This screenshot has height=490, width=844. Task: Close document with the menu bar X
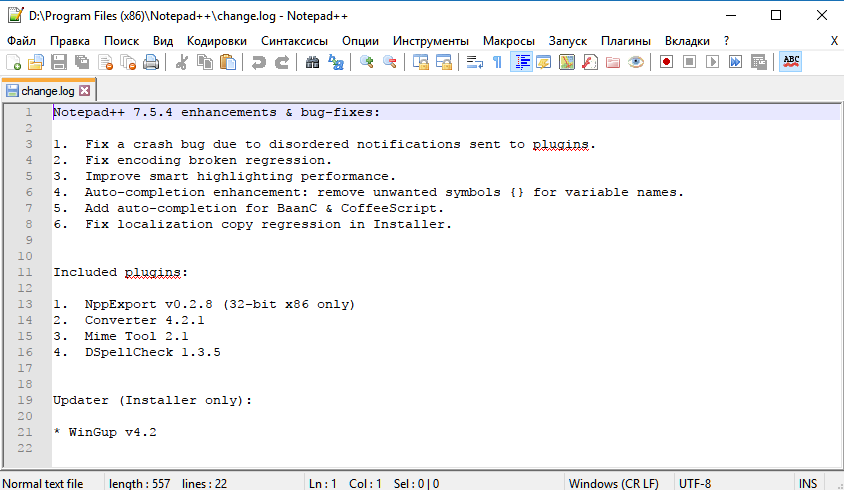[x=834, y=41]
